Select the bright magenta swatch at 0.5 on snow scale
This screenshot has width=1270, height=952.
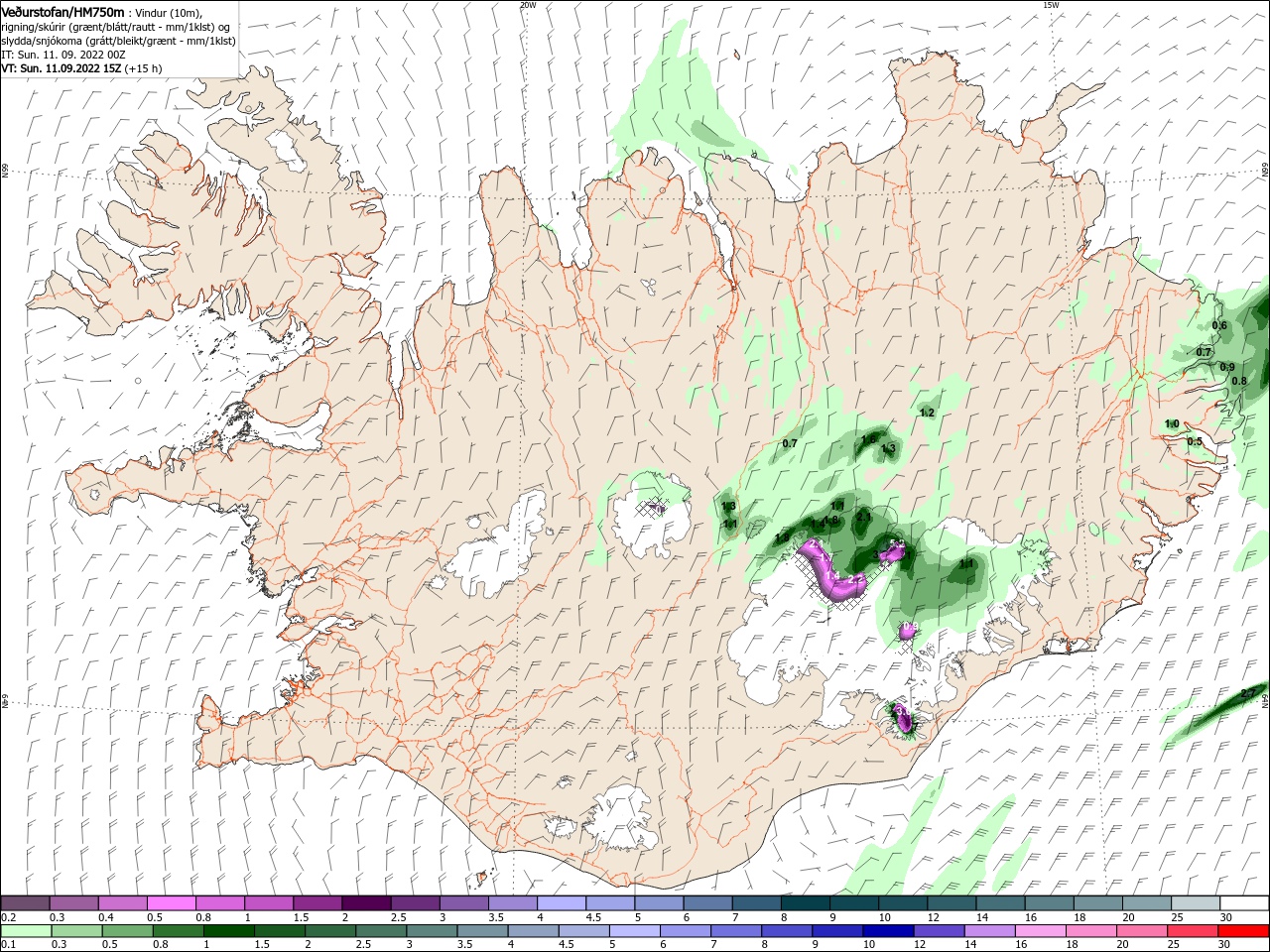coord(171,903)
